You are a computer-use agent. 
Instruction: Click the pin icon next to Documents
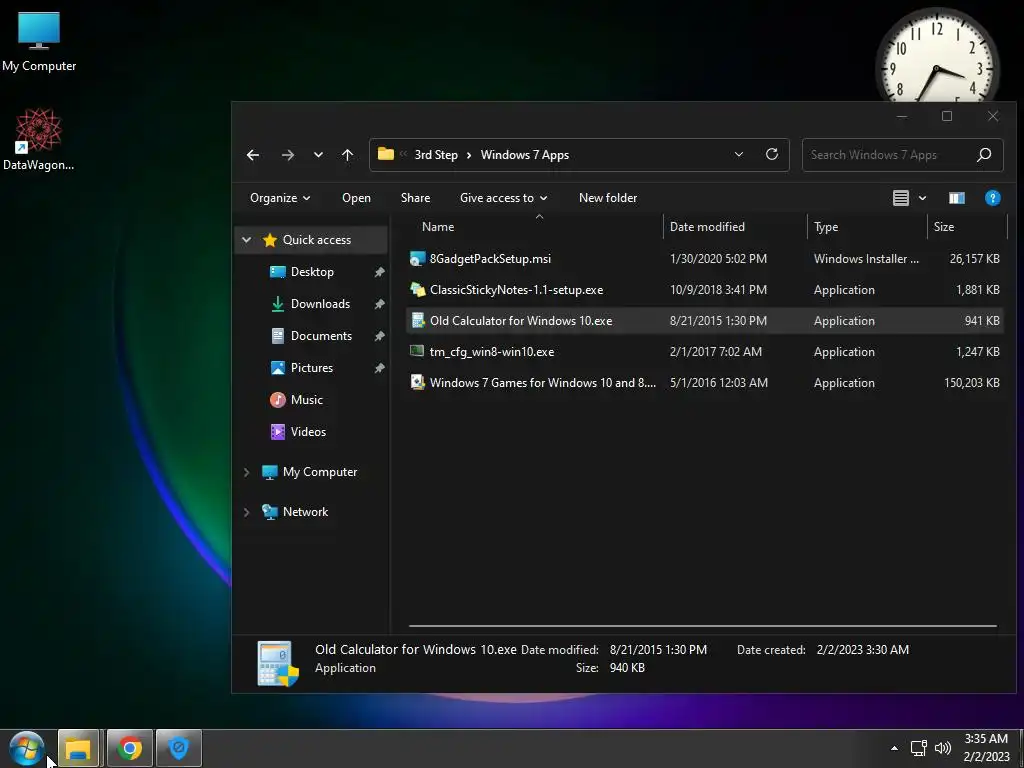click(379, 336)
